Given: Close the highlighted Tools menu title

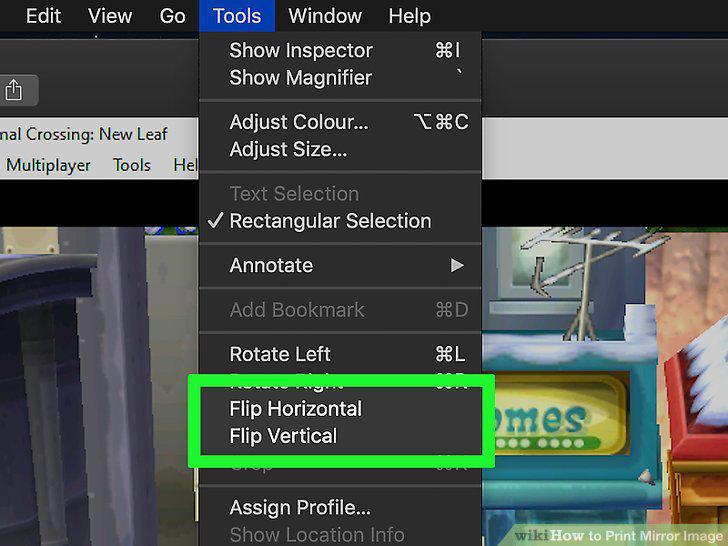Looking at the screenshot, I should point(237,16).
